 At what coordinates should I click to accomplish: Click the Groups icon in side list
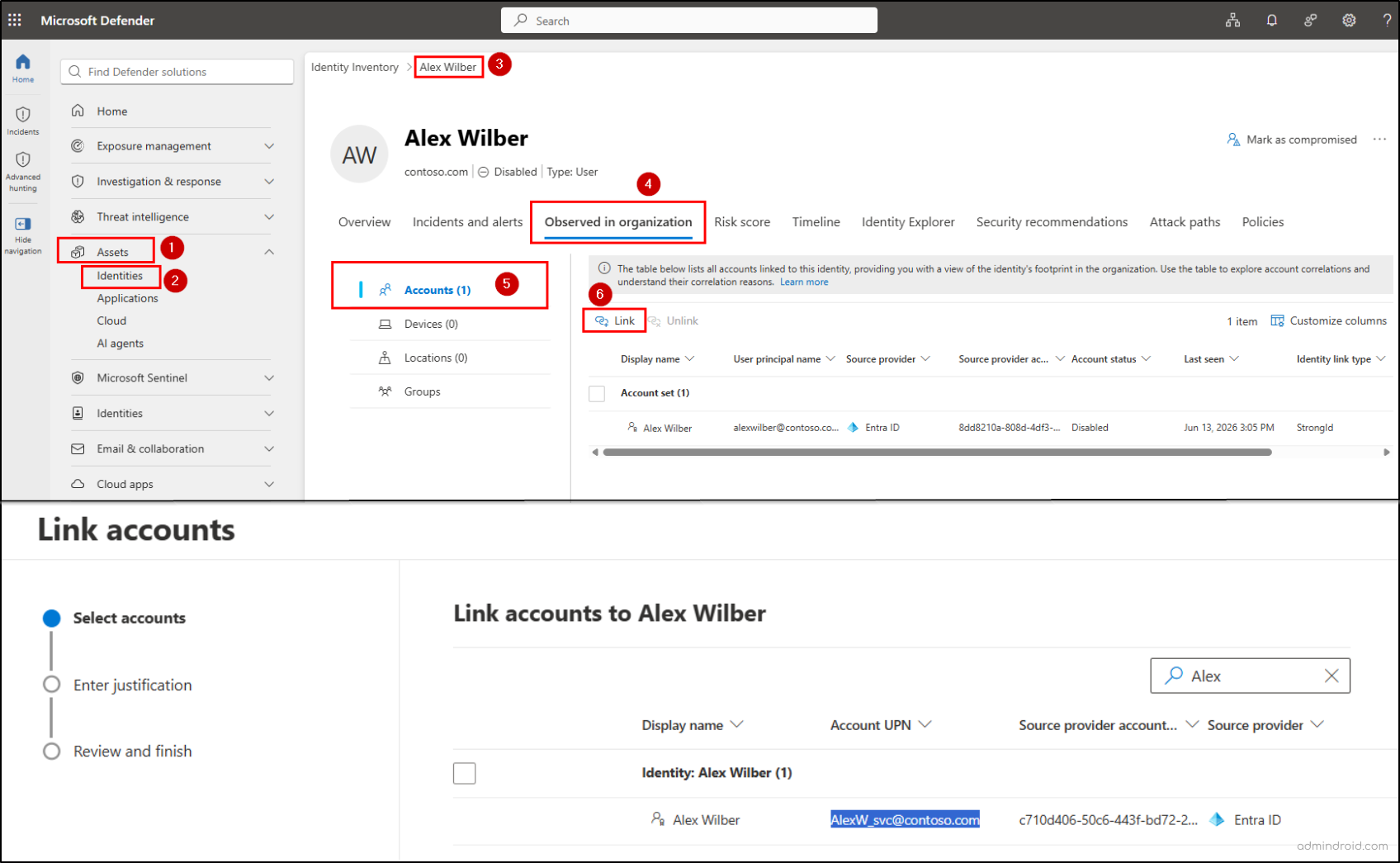point(385,392)
